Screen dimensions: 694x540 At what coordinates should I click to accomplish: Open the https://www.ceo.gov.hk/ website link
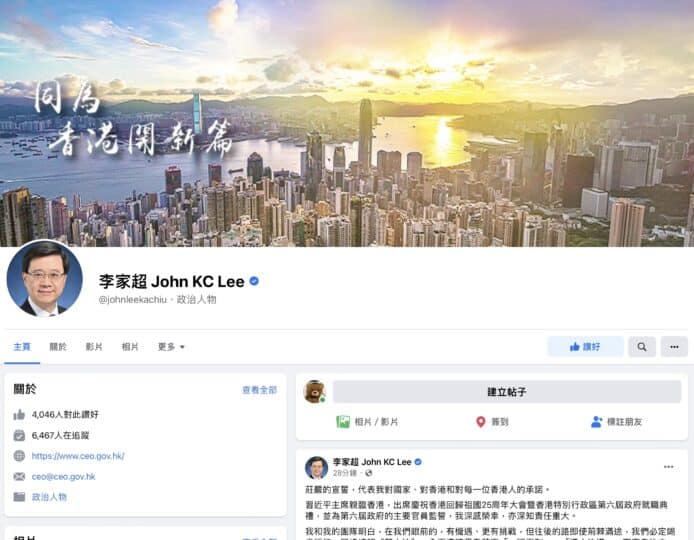coord(78,456)
